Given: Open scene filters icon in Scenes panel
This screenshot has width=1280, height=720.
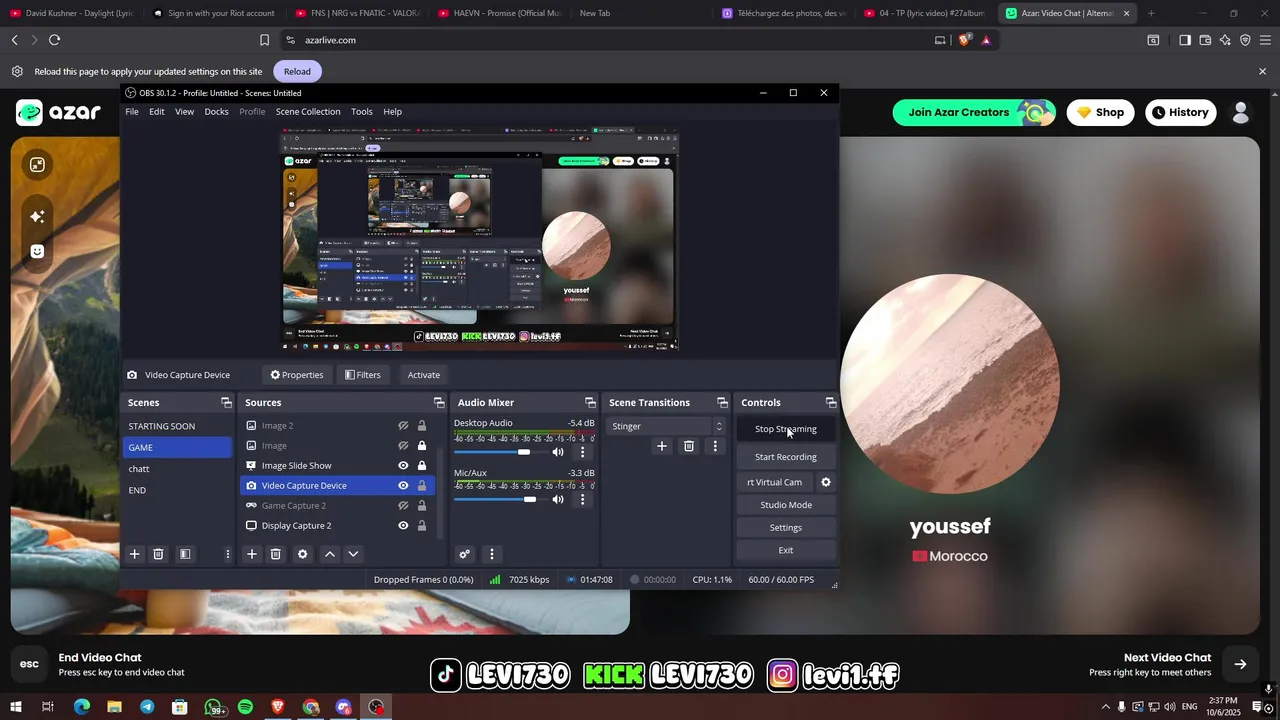Looking at the screenshot, I should pyautogui.click(x=185, y=554).
